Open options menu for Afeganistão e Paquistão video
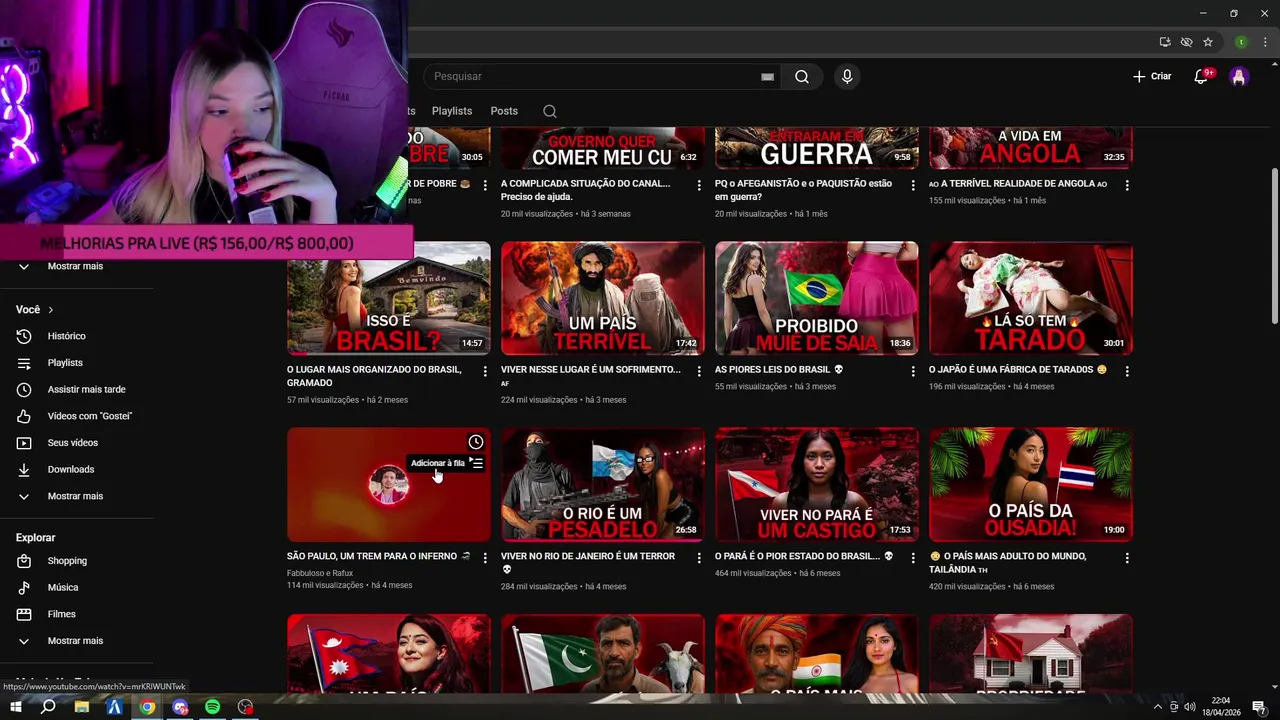Screen dimensions: 1280x720 [x=913, y=185]
